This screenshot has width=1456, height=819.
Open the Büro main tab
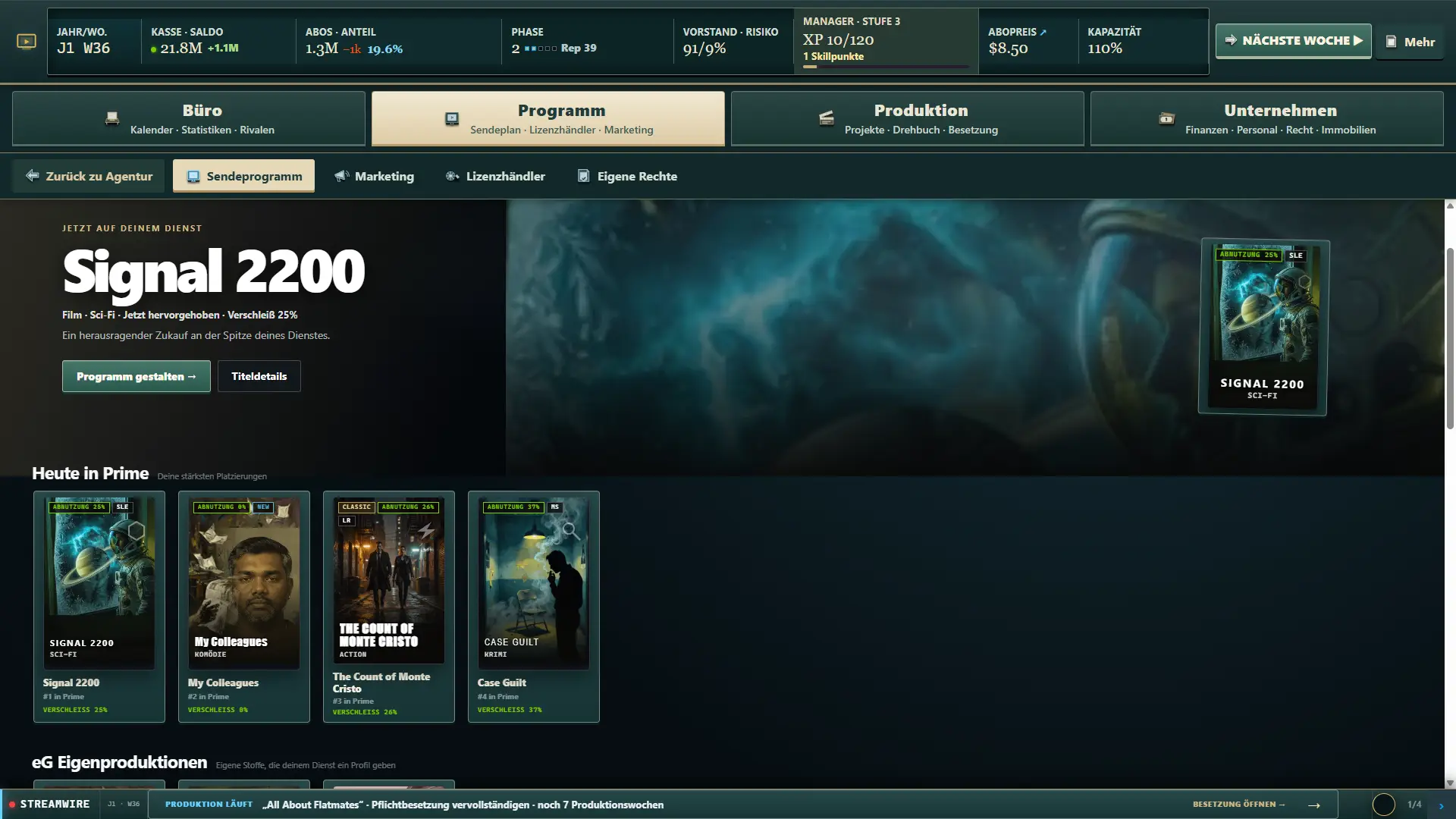(x=189, y=118)
